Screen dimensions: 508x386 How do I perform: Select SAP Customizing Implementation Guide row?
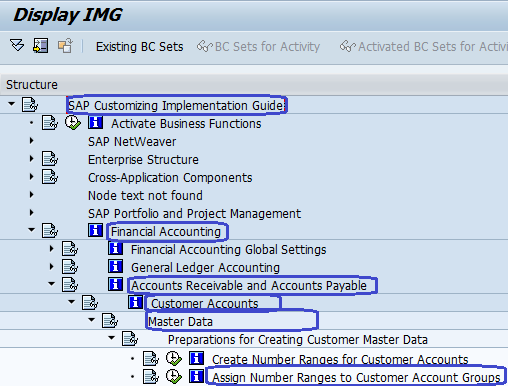click(176, 105)
